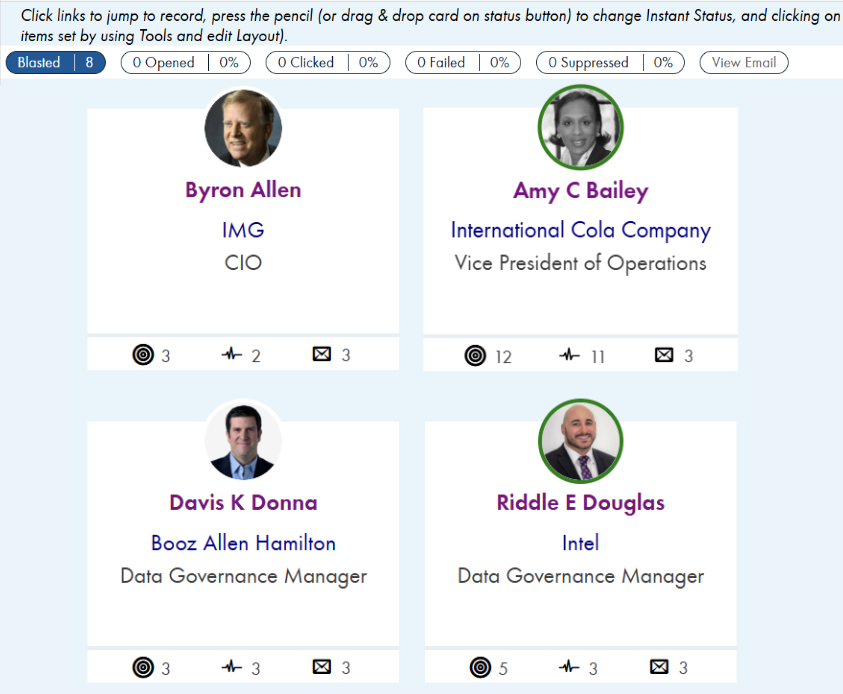Click Amy C Bailey's profile photo
Viewport: 843px width, 694px height.
point(581,128)
